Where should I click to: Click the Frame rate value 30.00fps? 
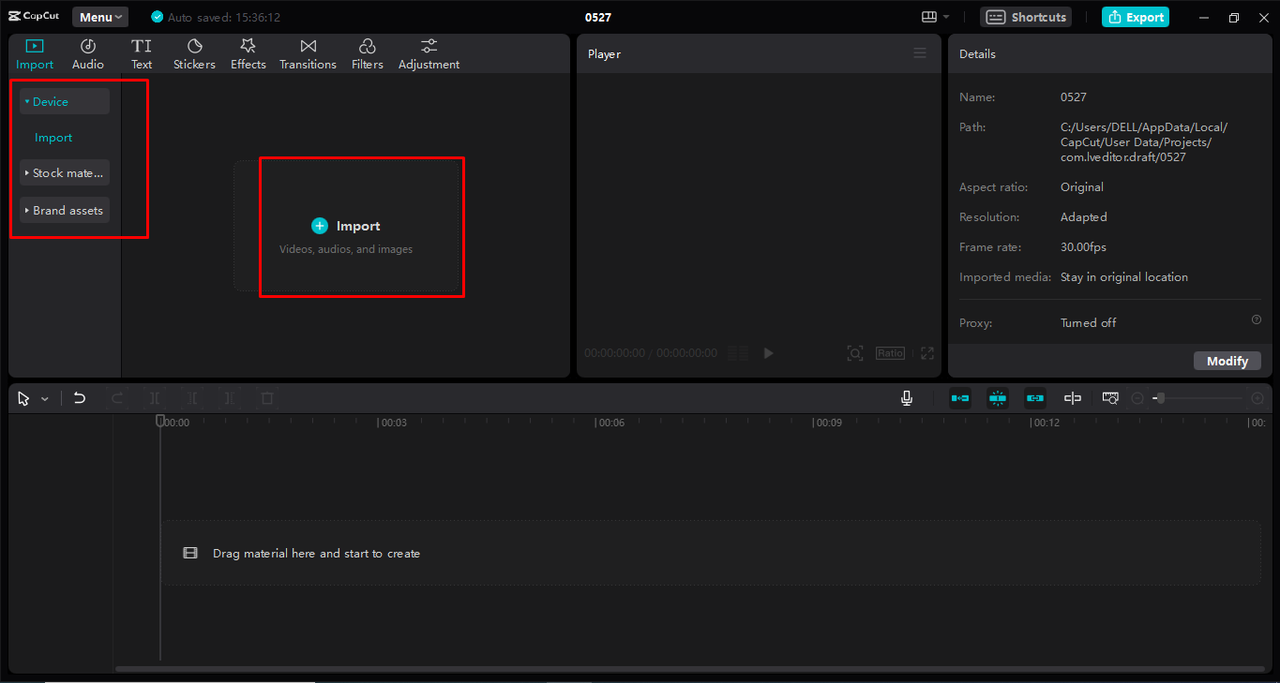click(x=1083, y=247)
